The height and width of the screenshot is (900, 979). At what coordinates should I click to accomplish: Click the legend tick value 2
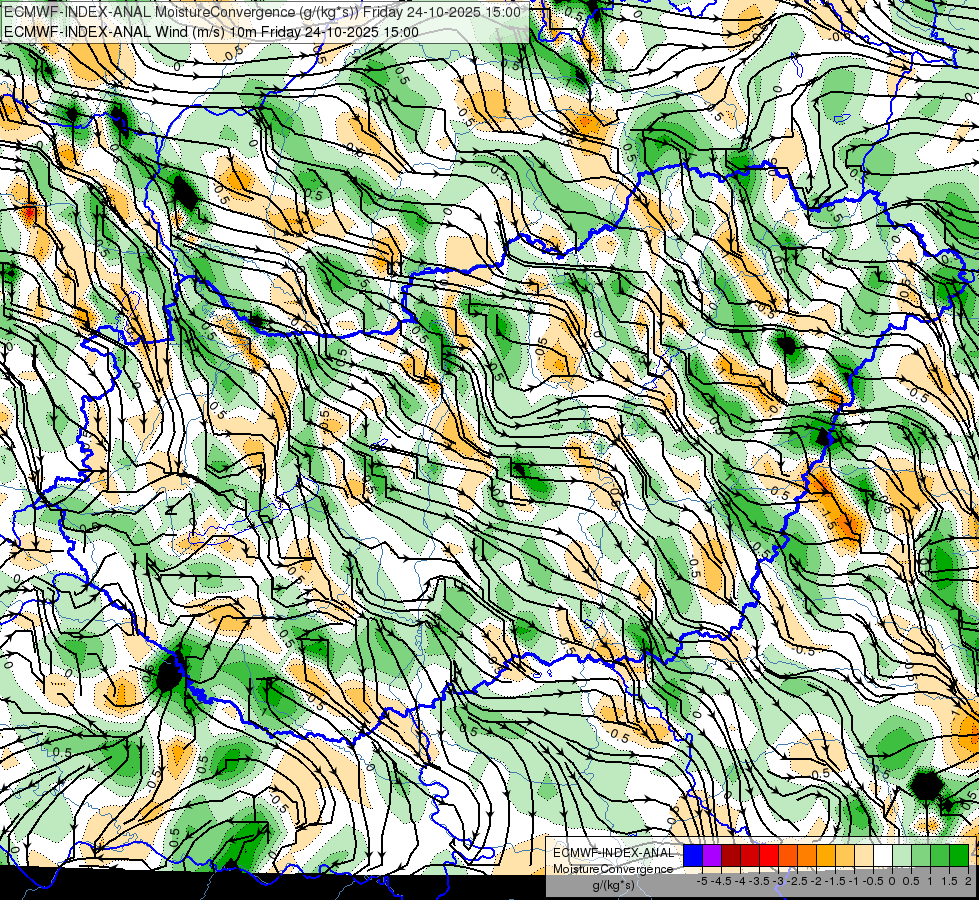(x=968, y=881)
